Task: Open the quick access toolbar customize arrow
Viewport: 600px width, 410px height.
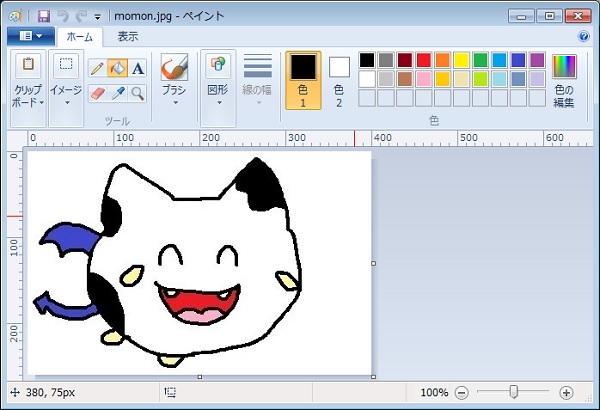Action: point(98,17)
